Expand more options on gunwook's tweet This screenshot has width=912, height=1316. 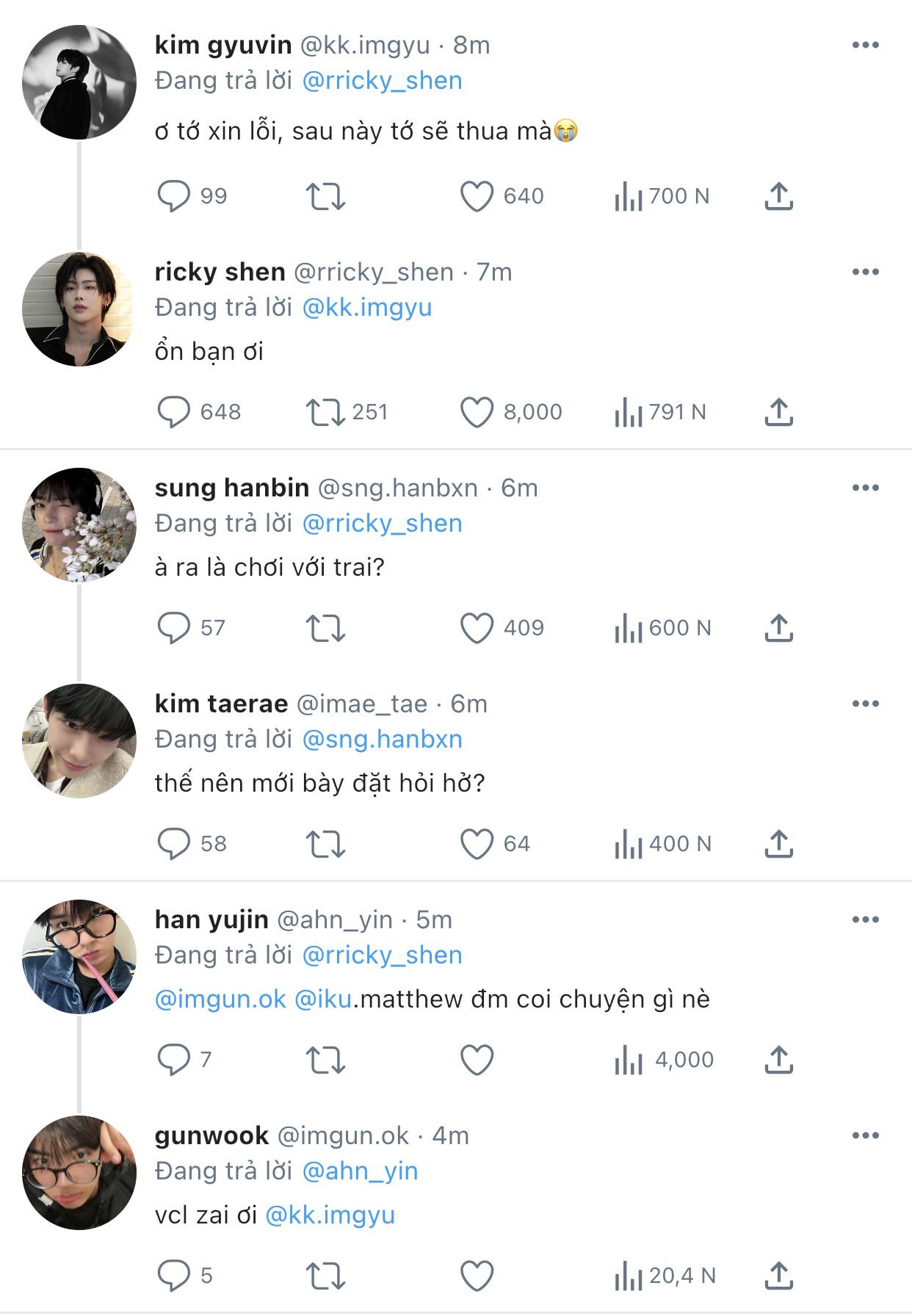coord(866,1135)
